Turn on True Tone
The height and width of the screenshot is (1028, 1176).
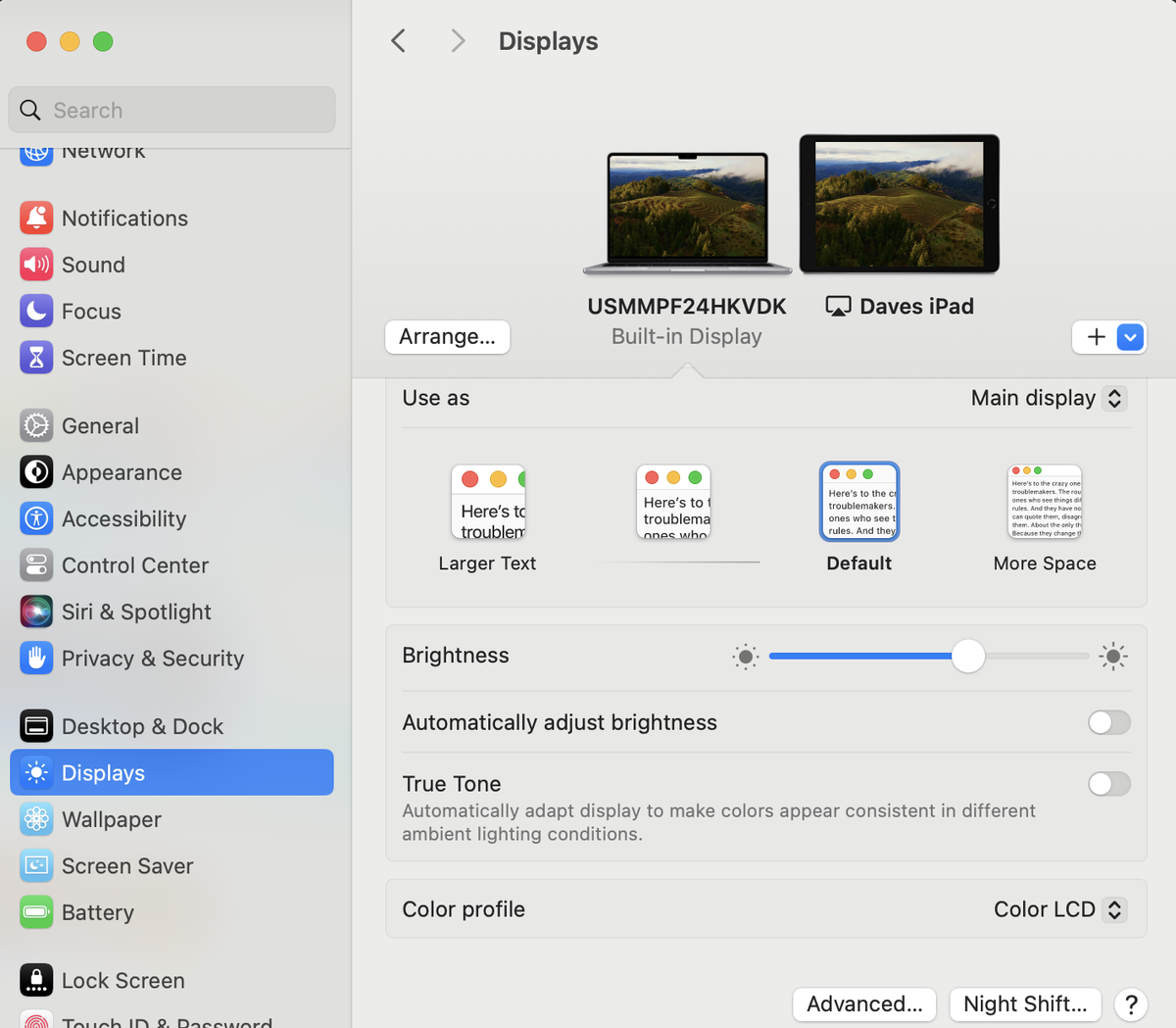(x=1108, y=784)
